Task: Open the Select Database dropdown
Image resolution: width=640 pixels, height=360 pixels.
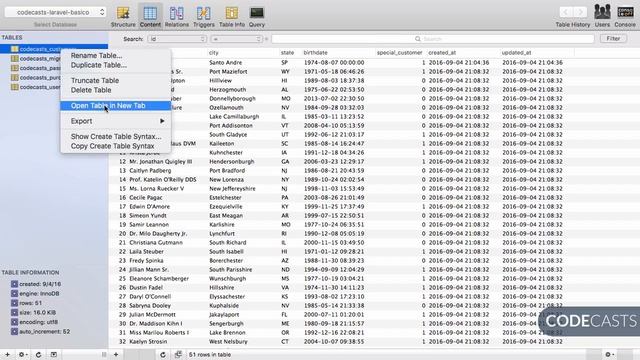Action: (55, 12)
